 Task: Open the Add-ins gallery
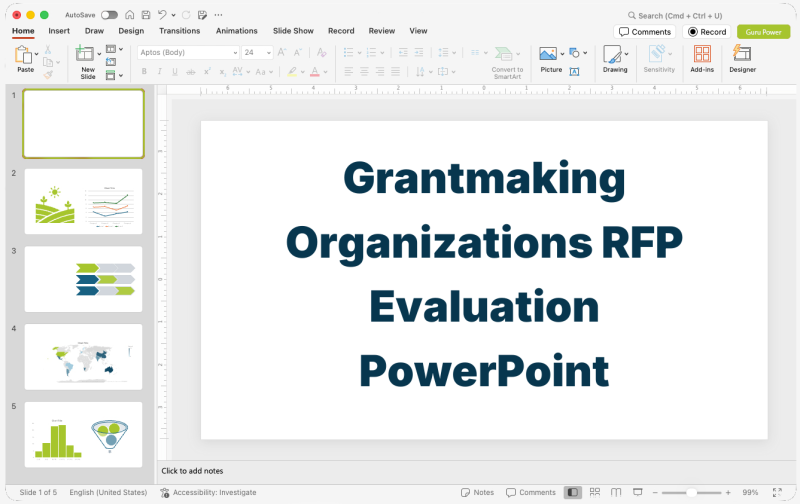[x=702, y=54]
